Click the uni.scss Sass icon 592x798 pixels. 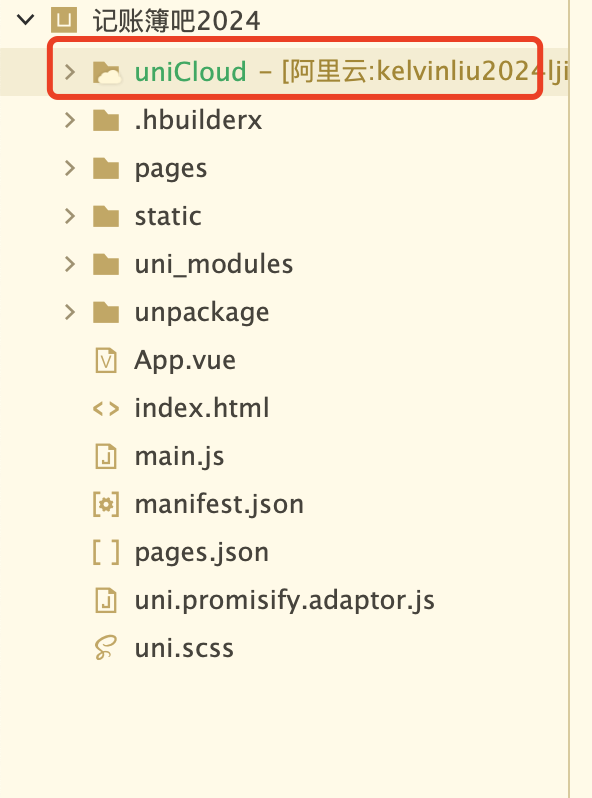[106, 648]
